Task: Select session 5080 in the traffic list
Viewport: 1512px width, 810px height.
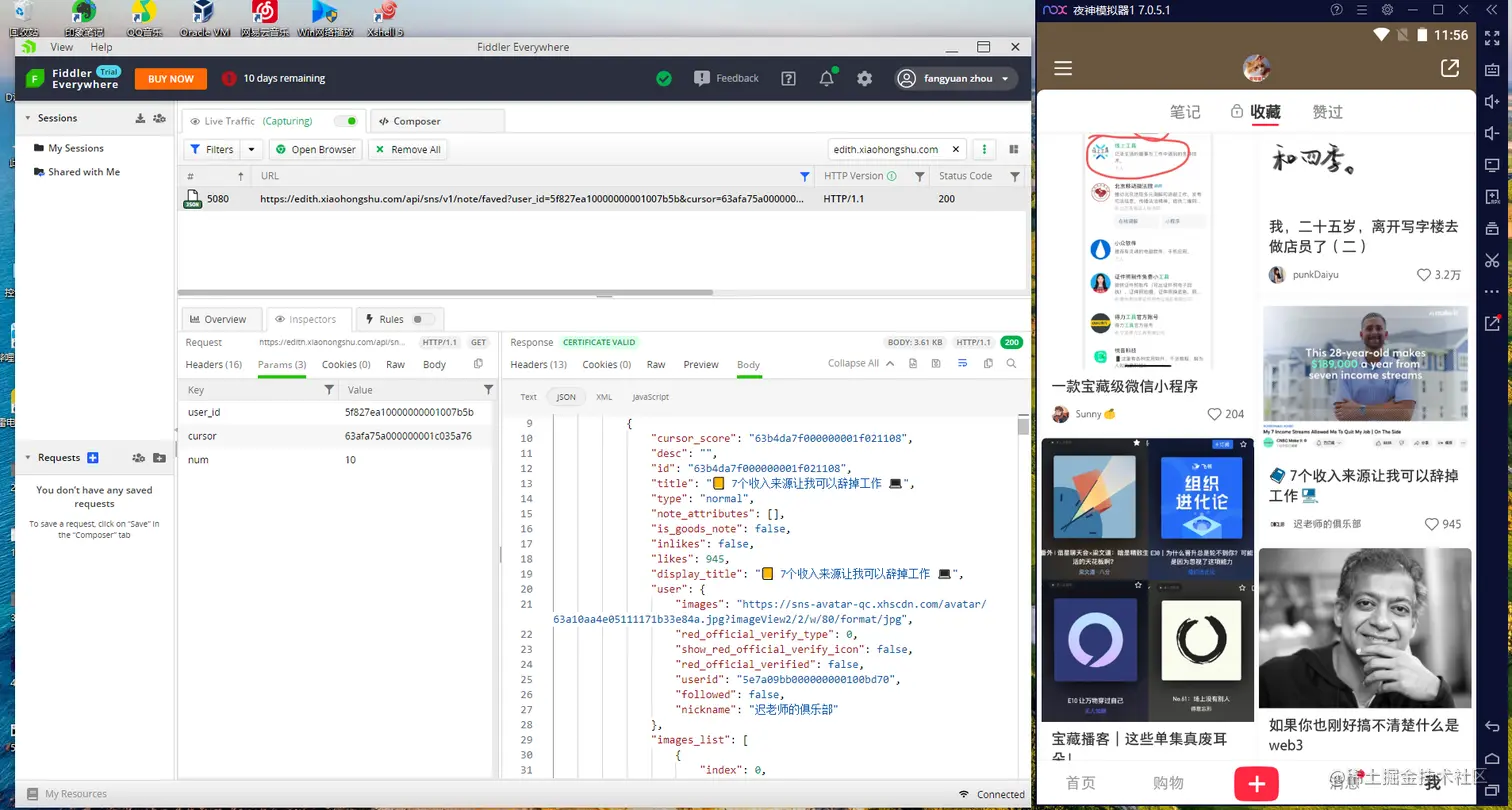Action: pos(603,199)
